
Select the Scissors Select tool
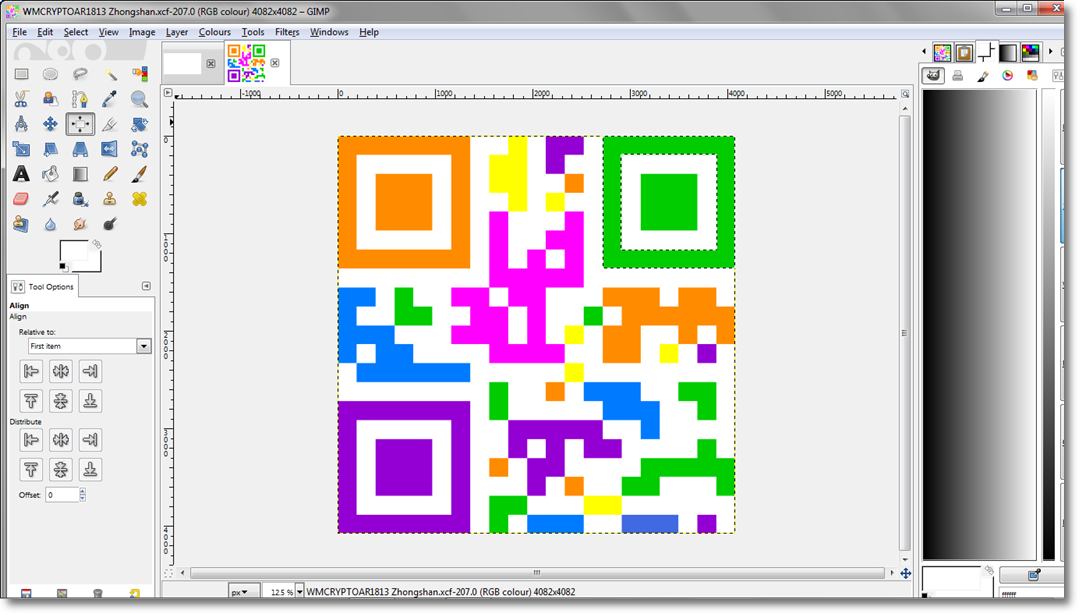tap(21, 99)
